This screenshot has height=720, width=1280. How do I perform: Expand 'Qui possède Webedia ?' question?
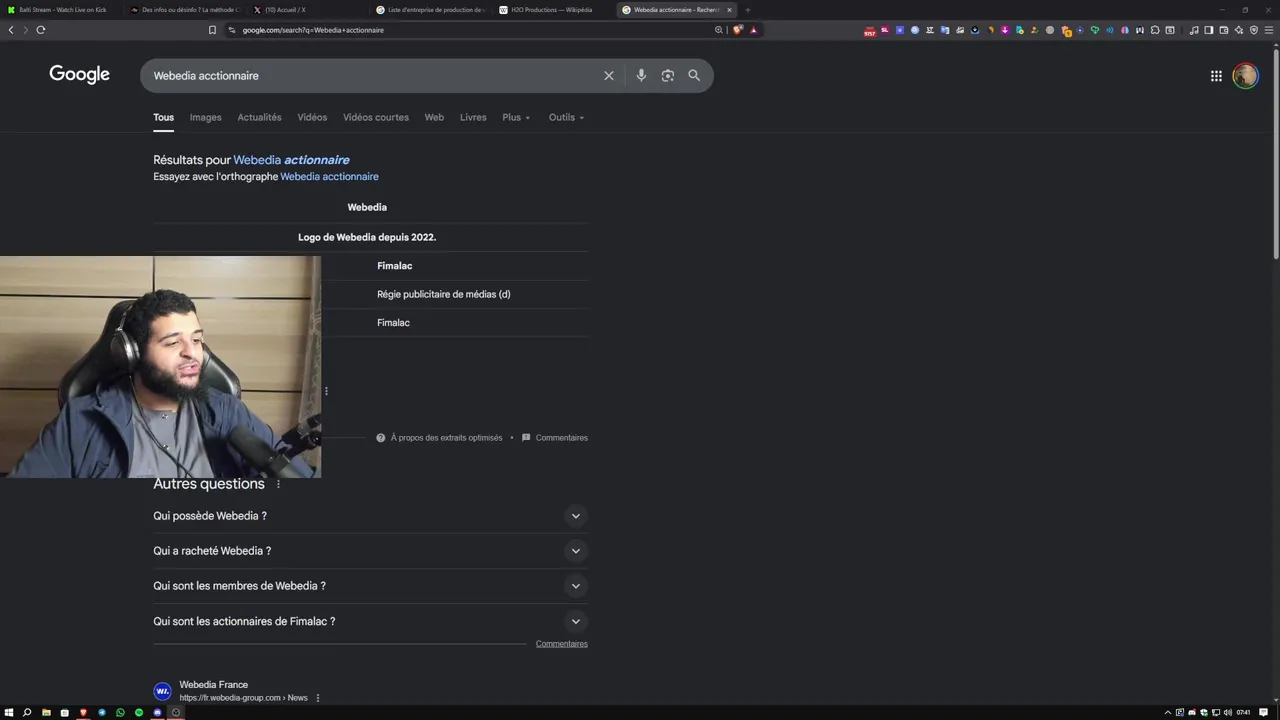pos(370,516)
